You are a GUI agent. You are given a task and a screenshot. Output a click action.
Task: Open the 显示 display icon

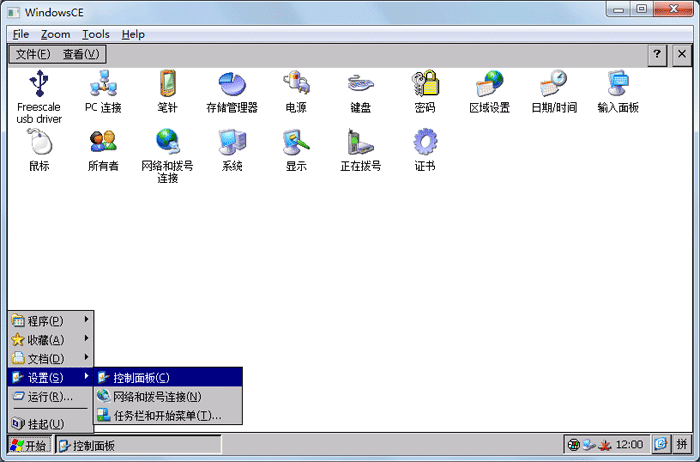[296, 150]
